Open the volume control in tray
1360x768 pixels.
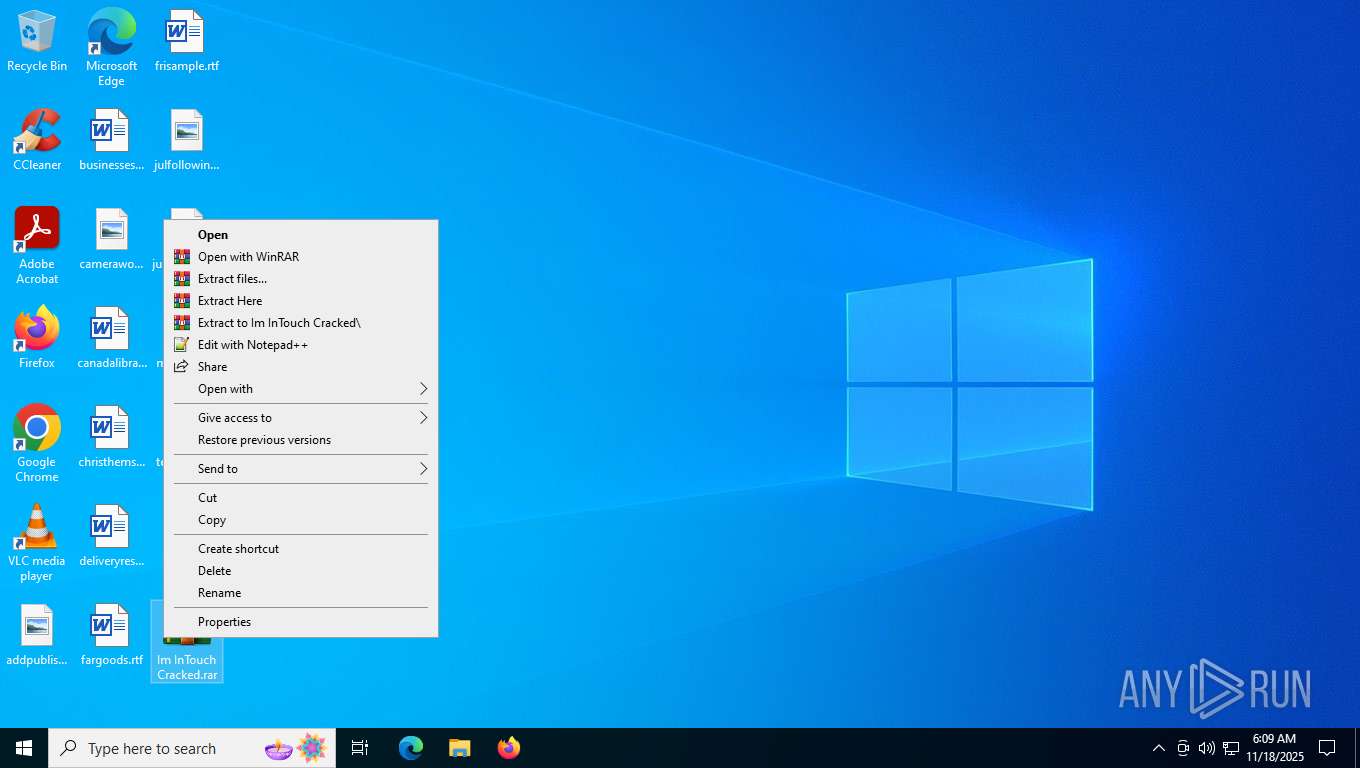1206,748
